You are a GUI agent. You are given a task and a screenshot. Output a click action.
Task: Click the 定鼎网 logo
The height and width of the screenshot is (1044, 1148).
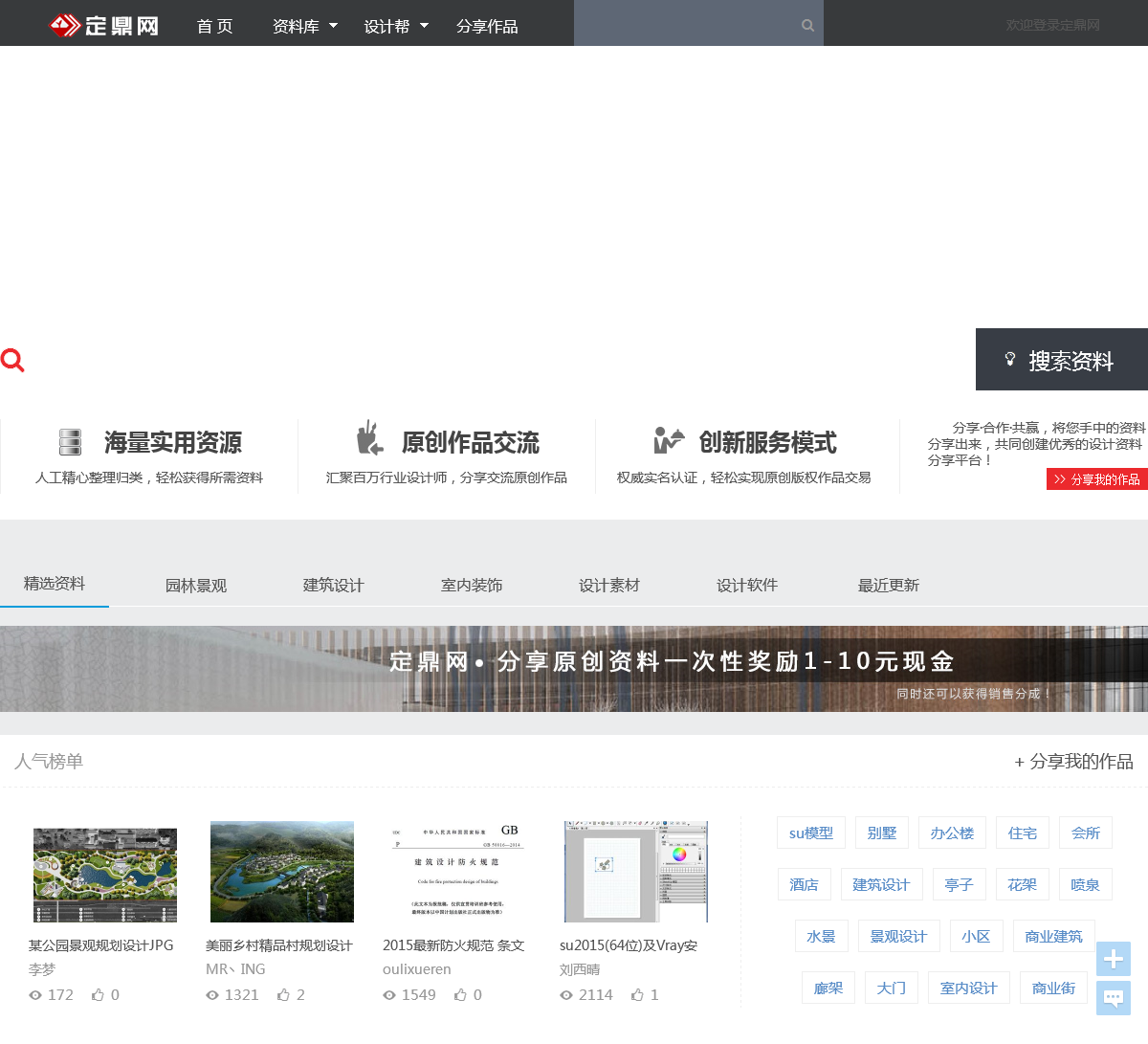coord(104,26)
